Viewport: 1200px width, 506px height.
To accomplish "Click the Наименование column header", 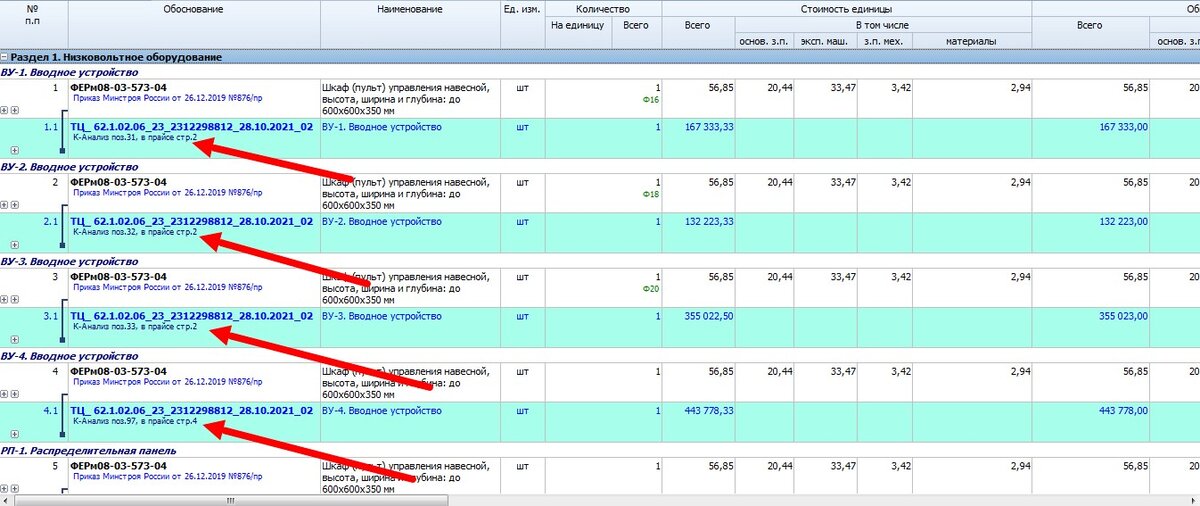I will click(410, 9).
